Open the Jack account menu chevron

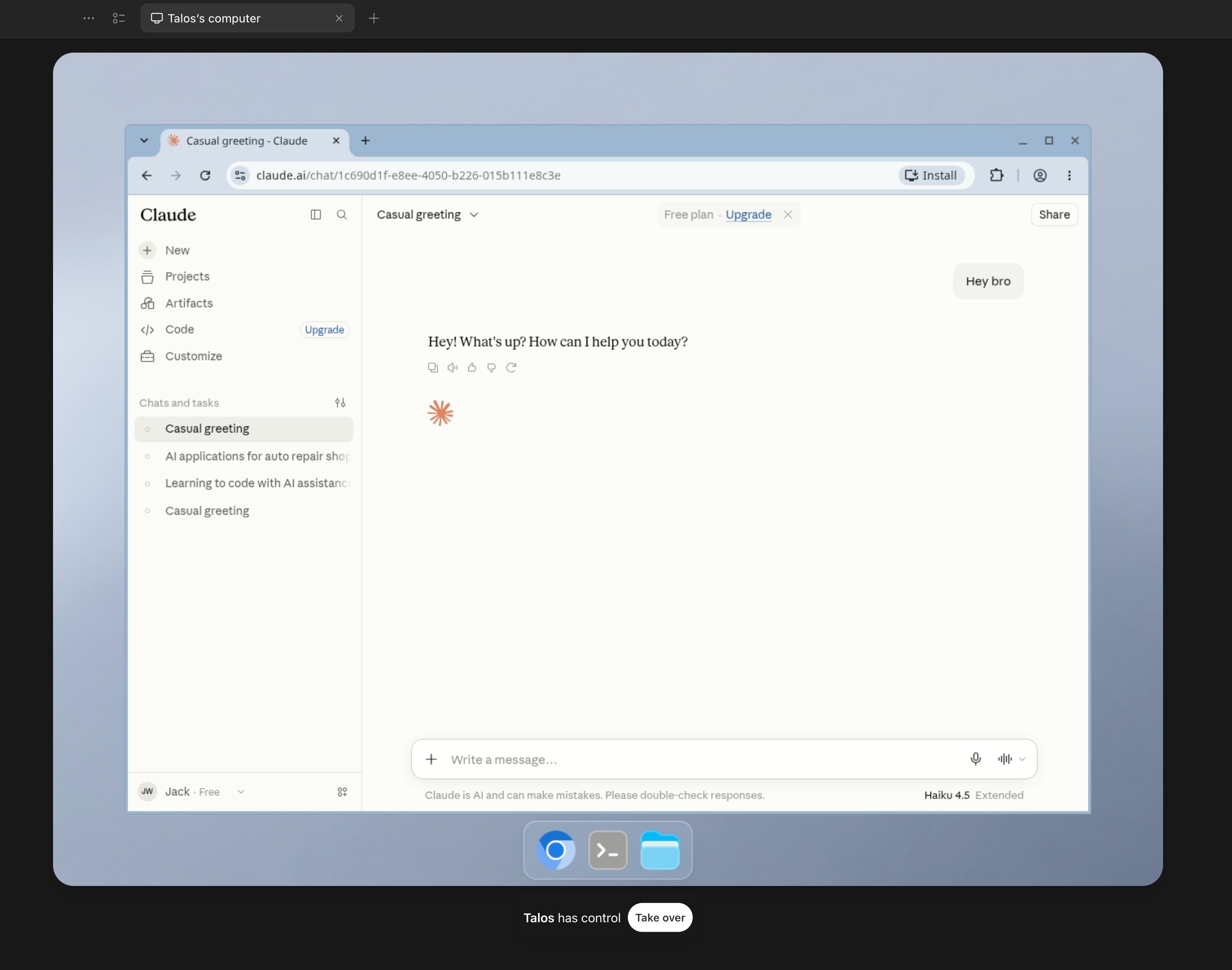pos(241,792)
